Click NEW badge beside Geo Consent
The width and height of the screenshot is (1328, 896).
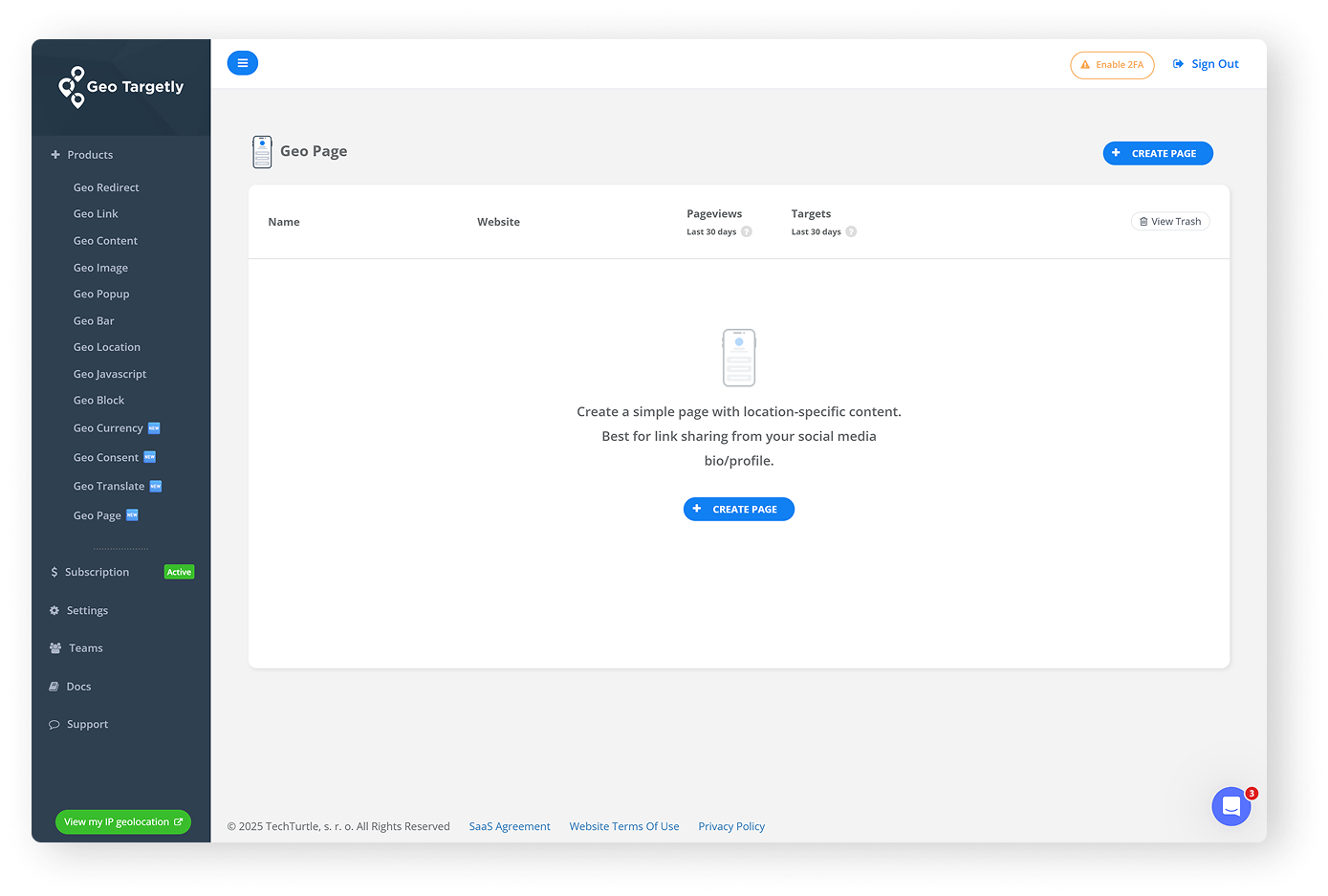[x=149, y=457]
